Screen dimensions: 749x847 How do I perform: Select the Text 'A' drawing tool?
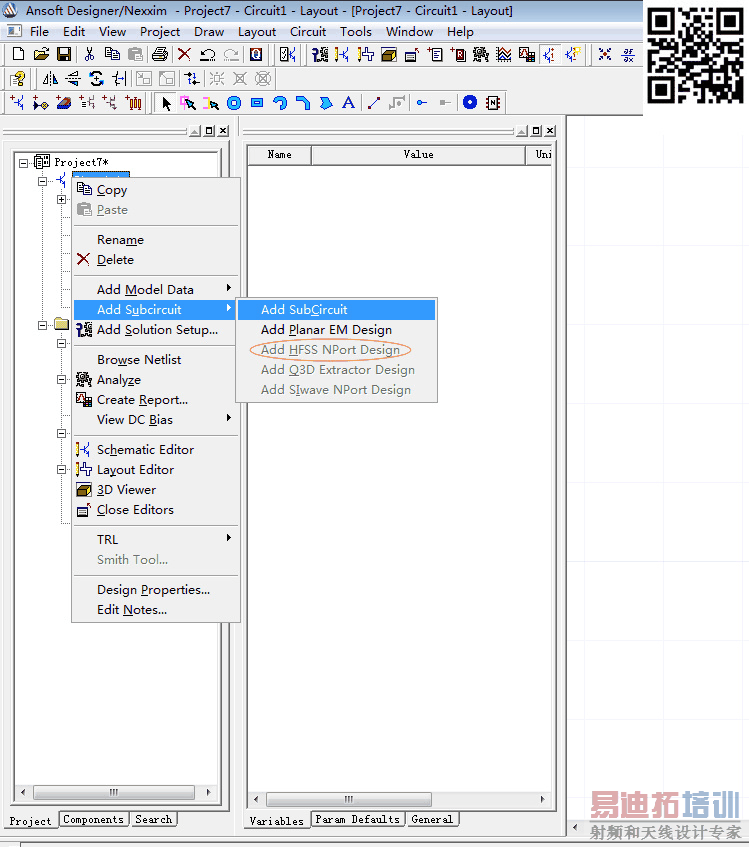point(349,103)
